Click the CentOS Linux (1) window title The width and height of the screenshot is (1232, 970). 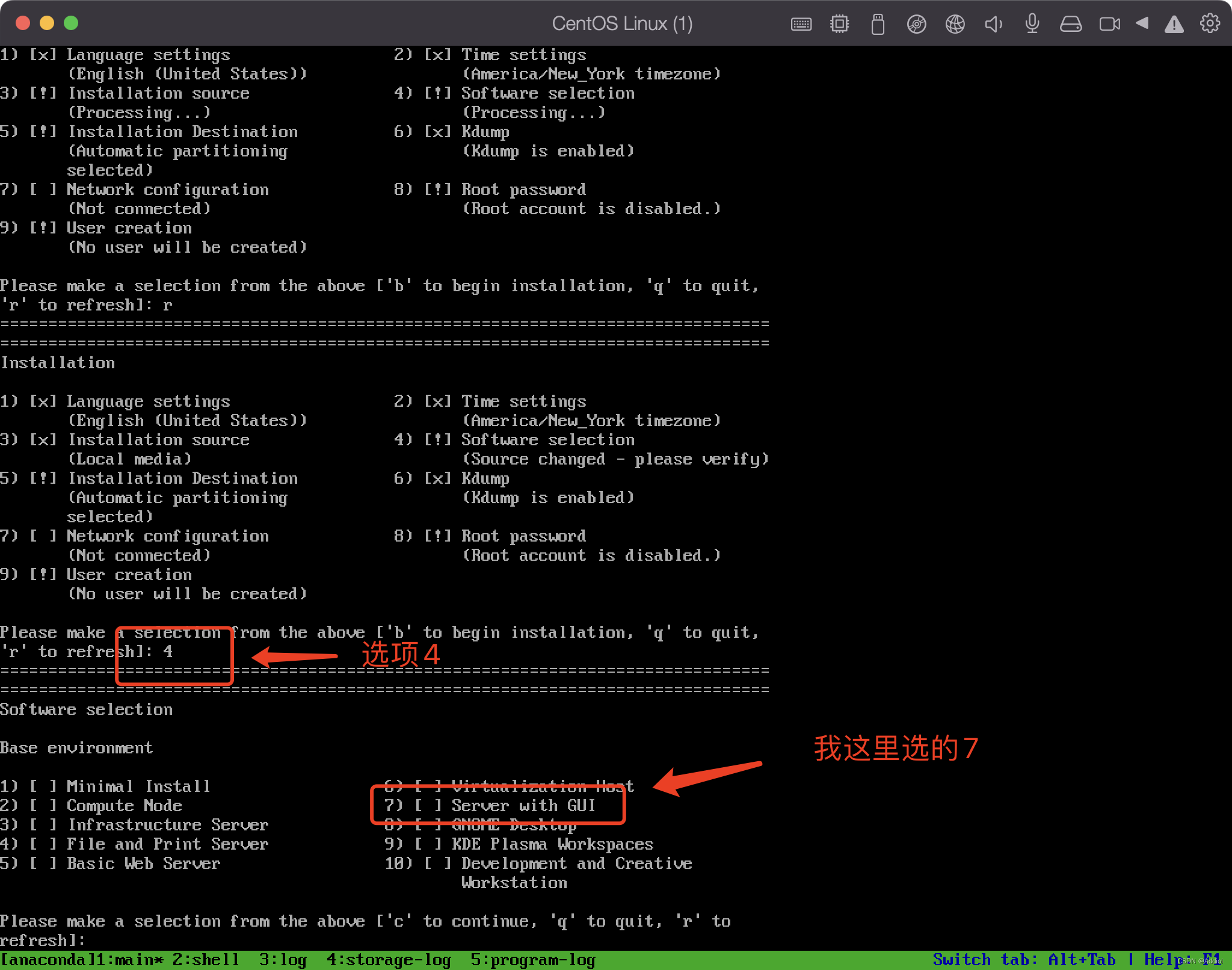point(622,24)
